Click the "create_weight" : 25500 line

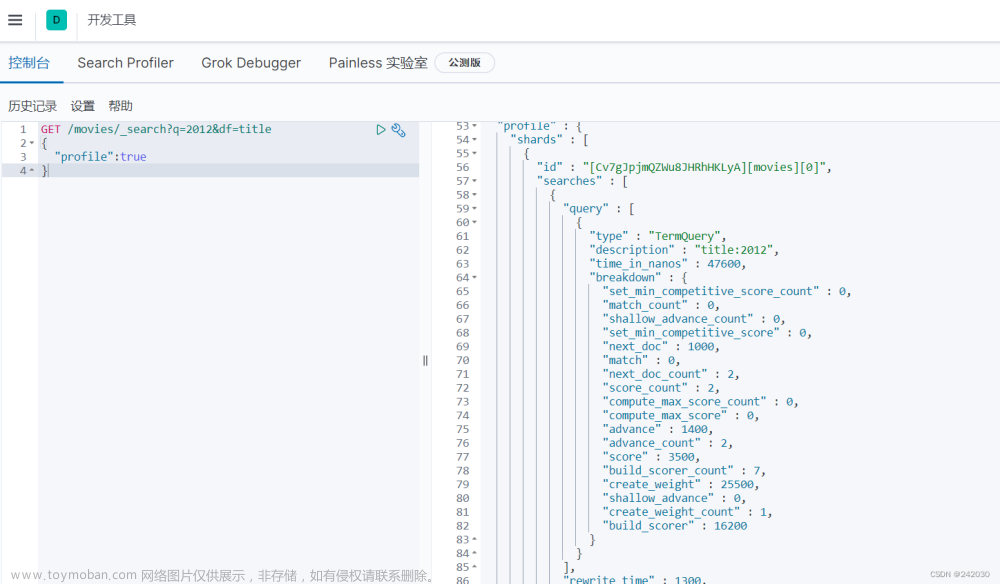point(680,485)
